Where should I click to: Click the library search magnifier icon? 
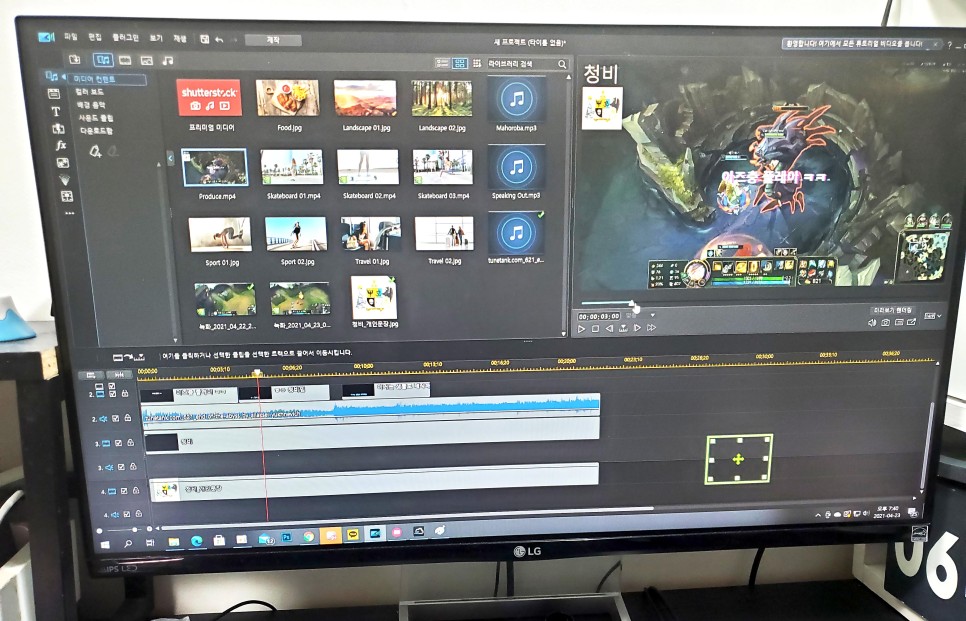(562, 64)
